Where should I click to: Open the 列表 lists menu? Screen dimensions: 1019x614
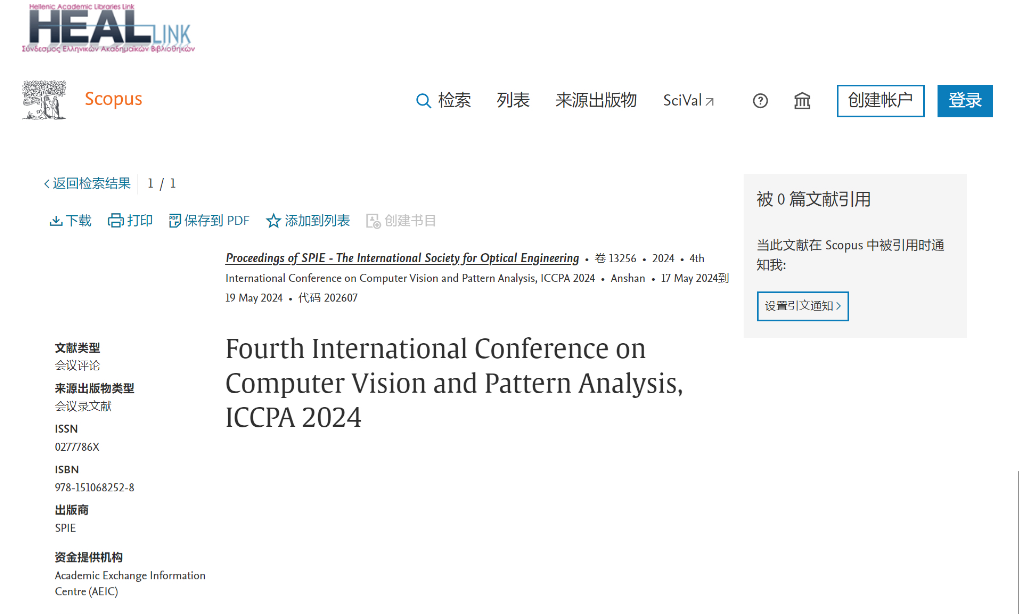(513, 100)
